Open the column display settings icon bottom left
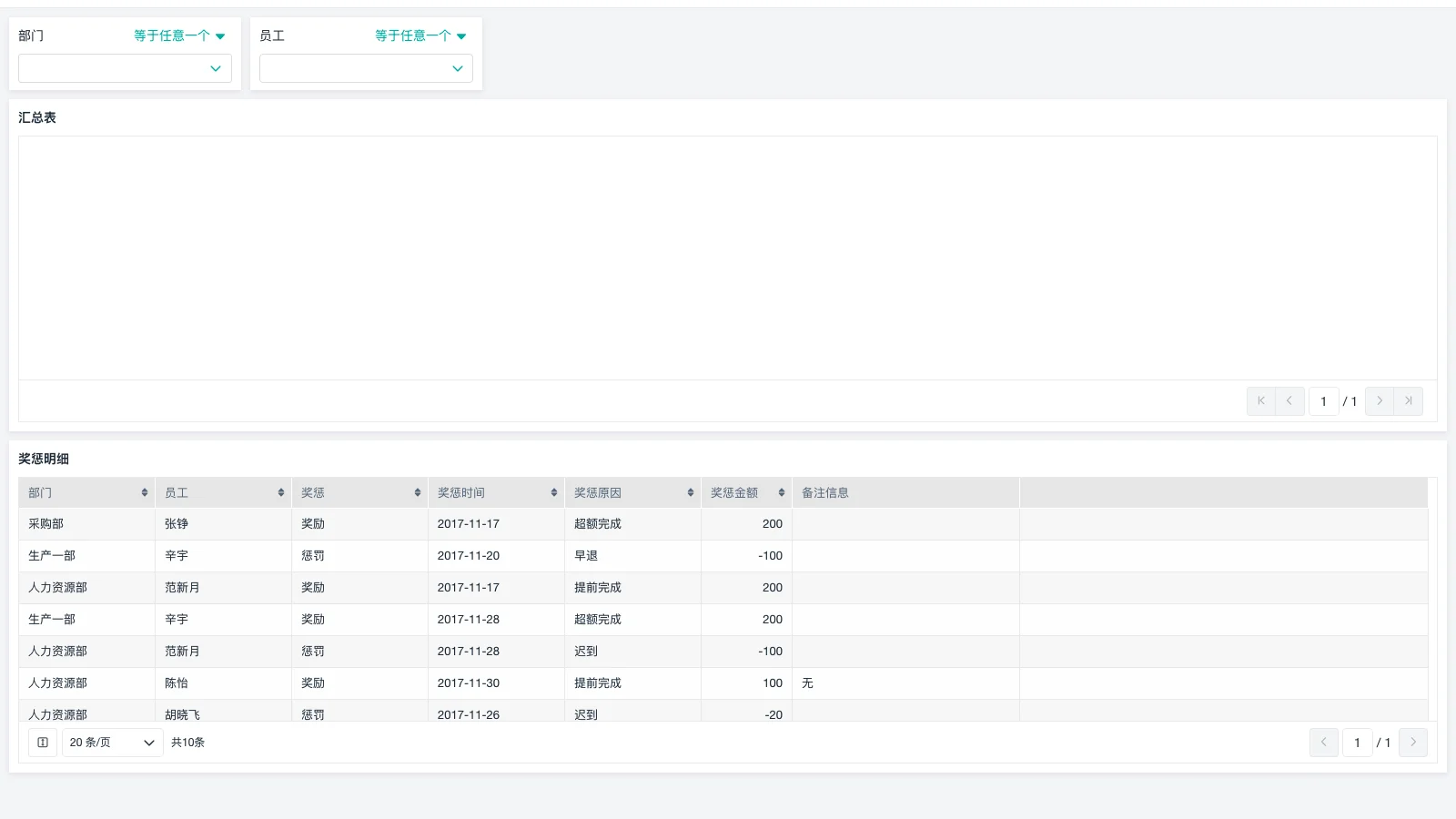 pos(42,742)
